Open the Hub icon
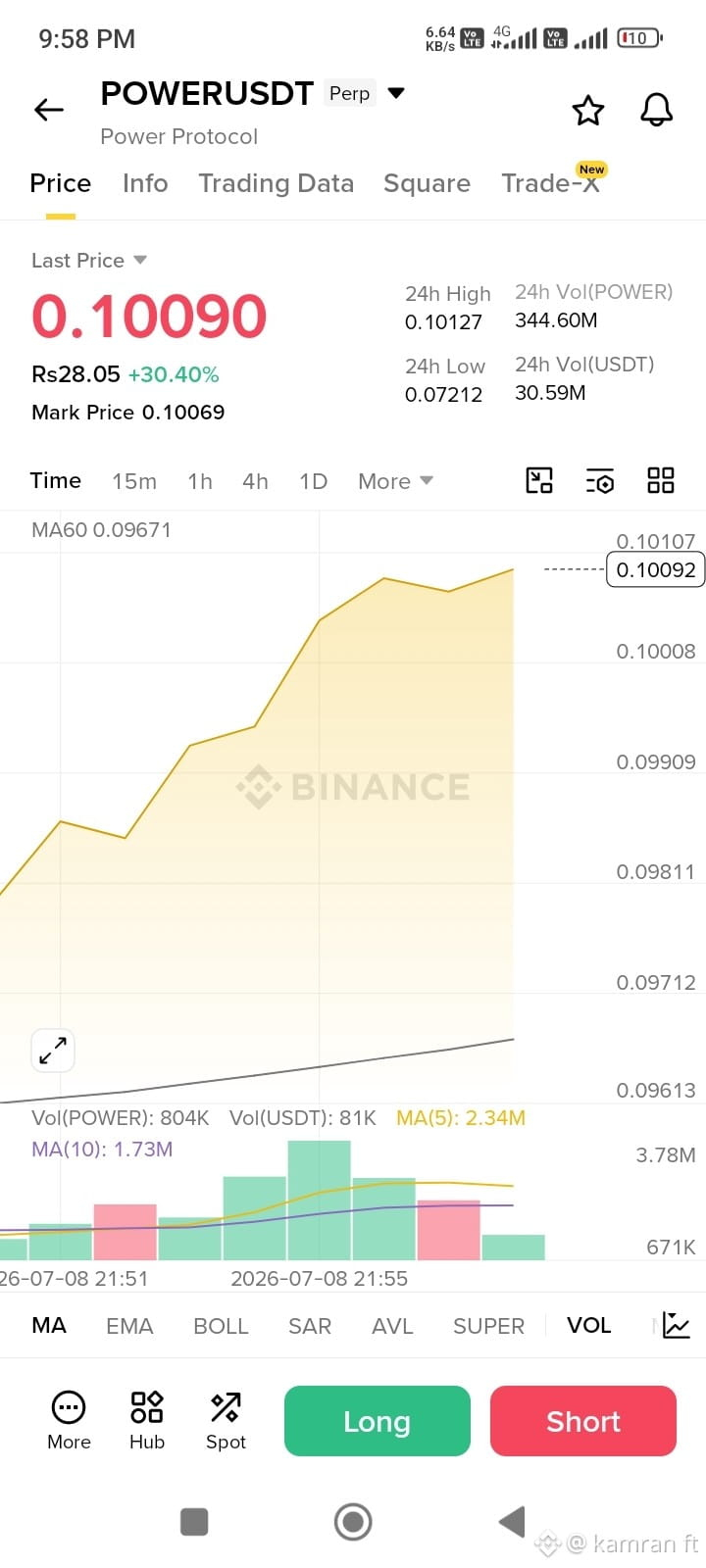Screen dimensions: 706x1568 147,1420
